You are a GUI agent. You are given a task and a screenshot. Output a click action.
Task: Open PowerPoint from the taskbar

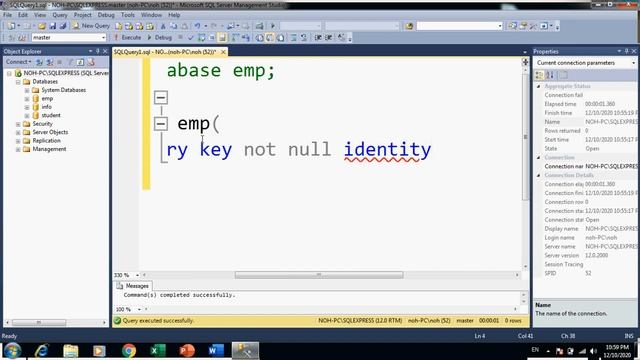[187, 351]
